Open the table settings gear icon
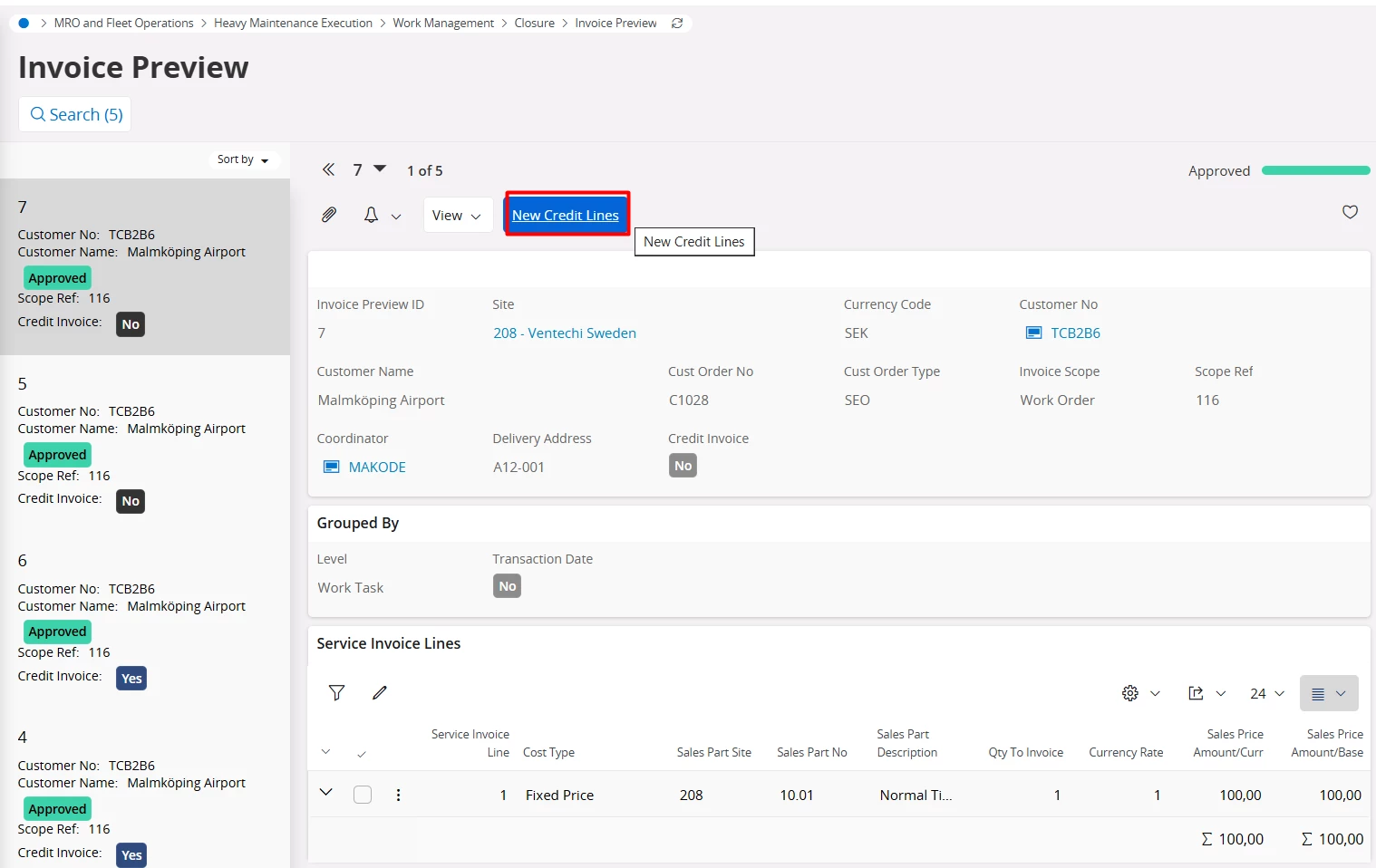Screen dimensions: 1376x868 (1130, 693)
